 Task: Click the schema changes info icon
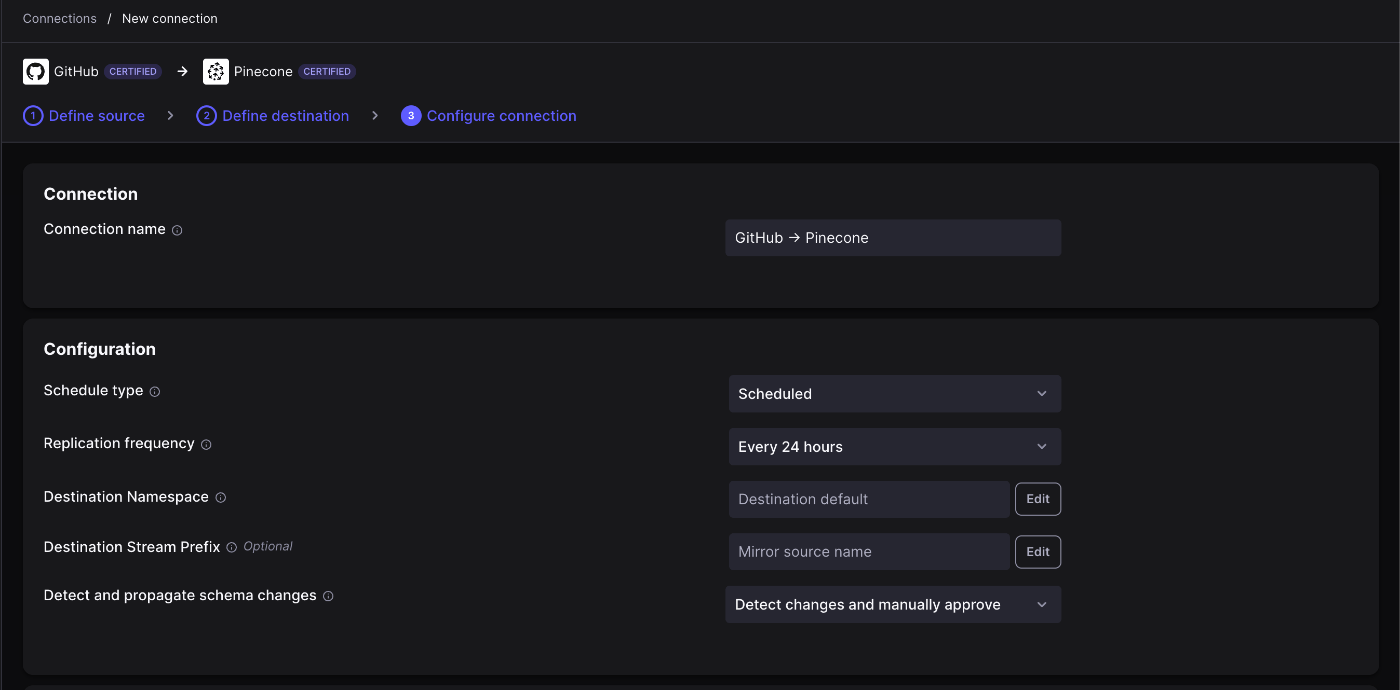(x=328, y=596)
